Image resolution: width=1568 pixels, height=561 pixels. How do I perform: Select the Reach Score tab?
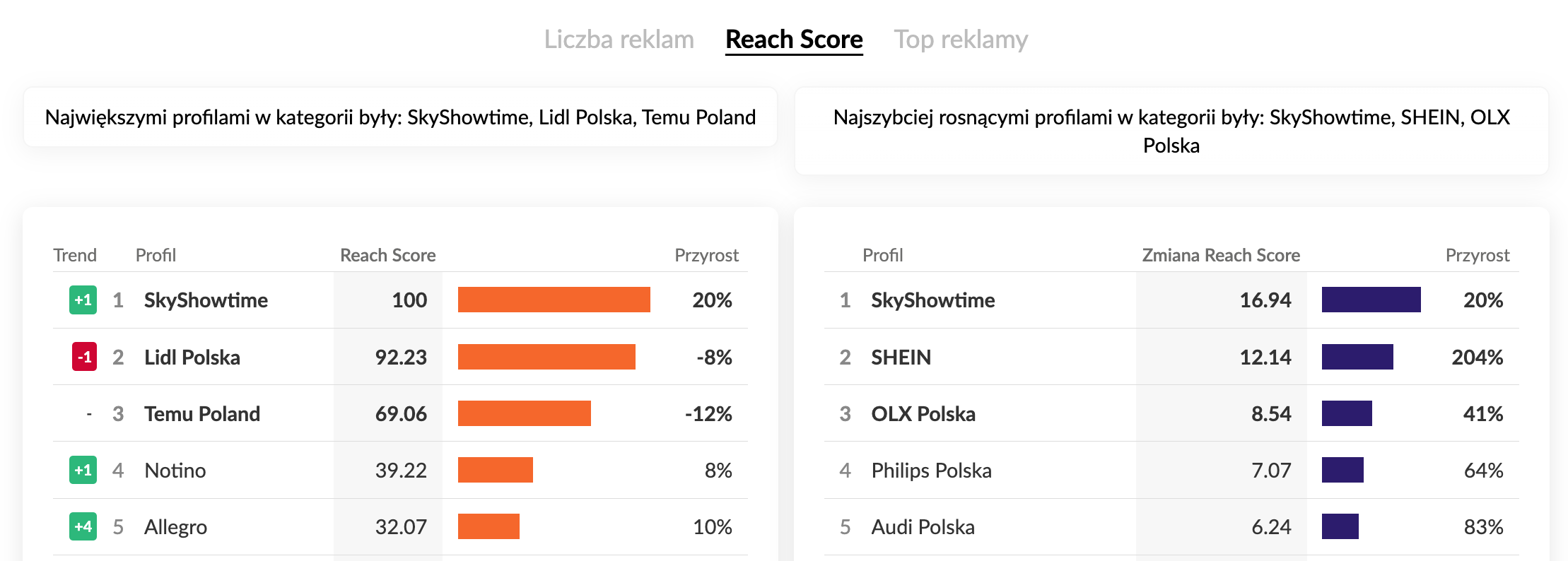coord(794,40)
